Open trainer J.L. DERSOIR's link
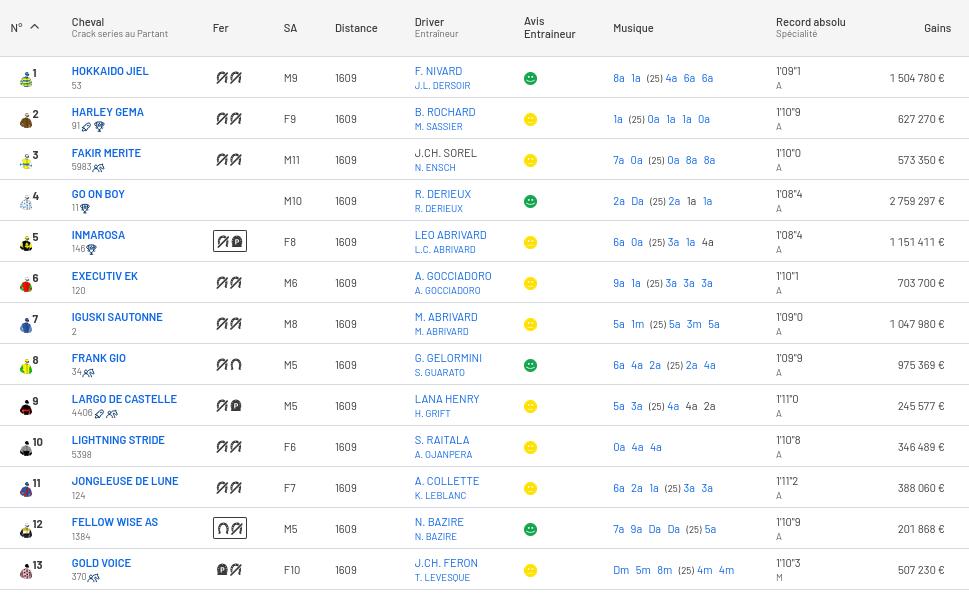This screenshot has height=611, width=969. 442,86
